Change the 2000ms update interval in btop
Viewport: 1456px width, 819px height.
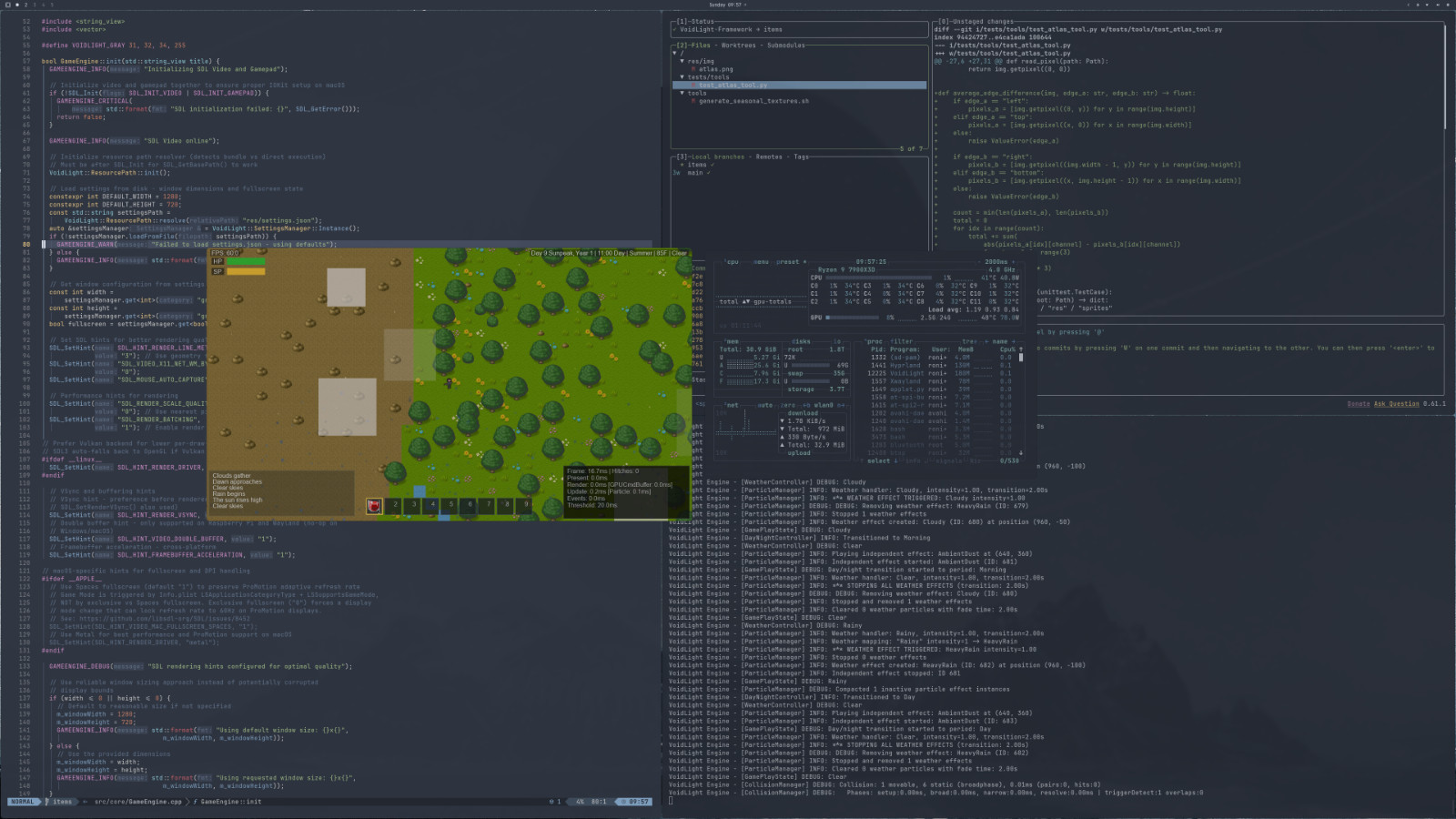coord(996,262)
